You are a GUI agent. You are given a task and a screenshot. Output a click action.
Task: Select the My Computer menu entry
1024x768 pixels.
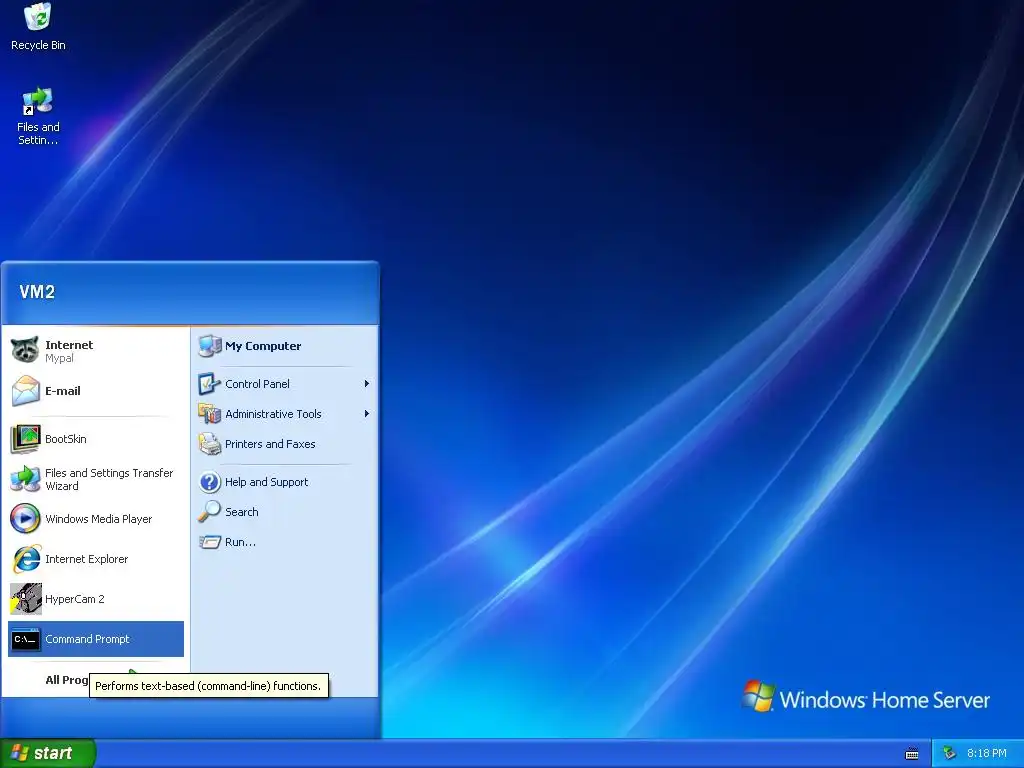coord(284,346)
